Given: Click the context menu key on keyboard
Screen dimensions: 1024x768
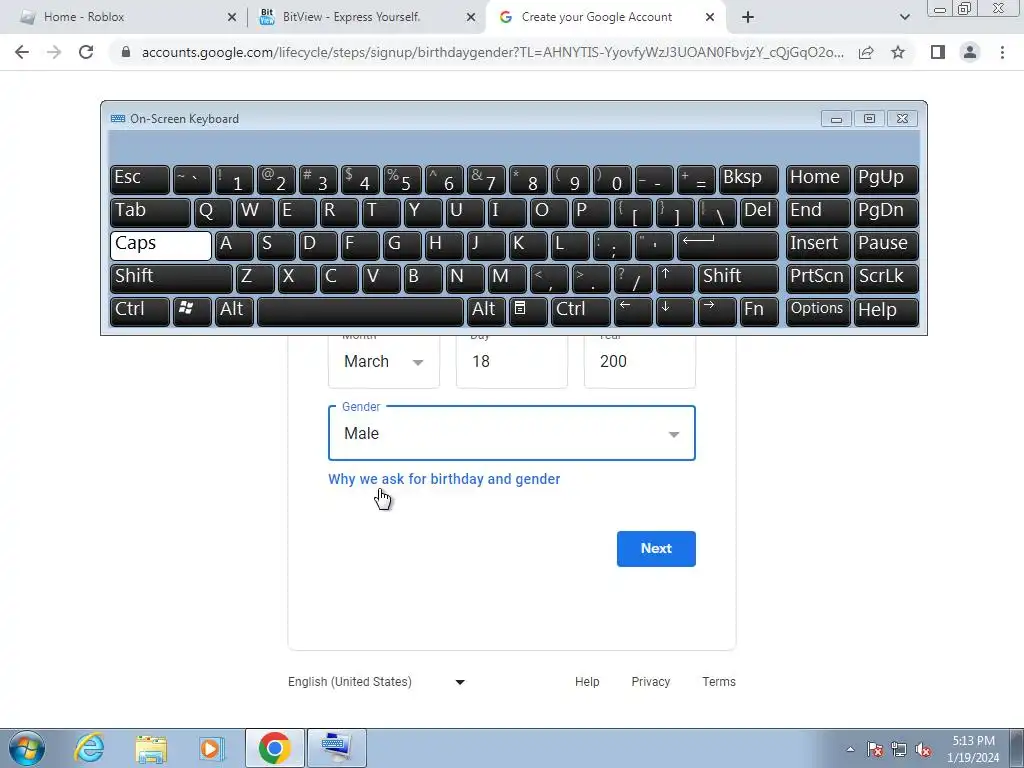Looking at the screenshot, I should 528,311.
